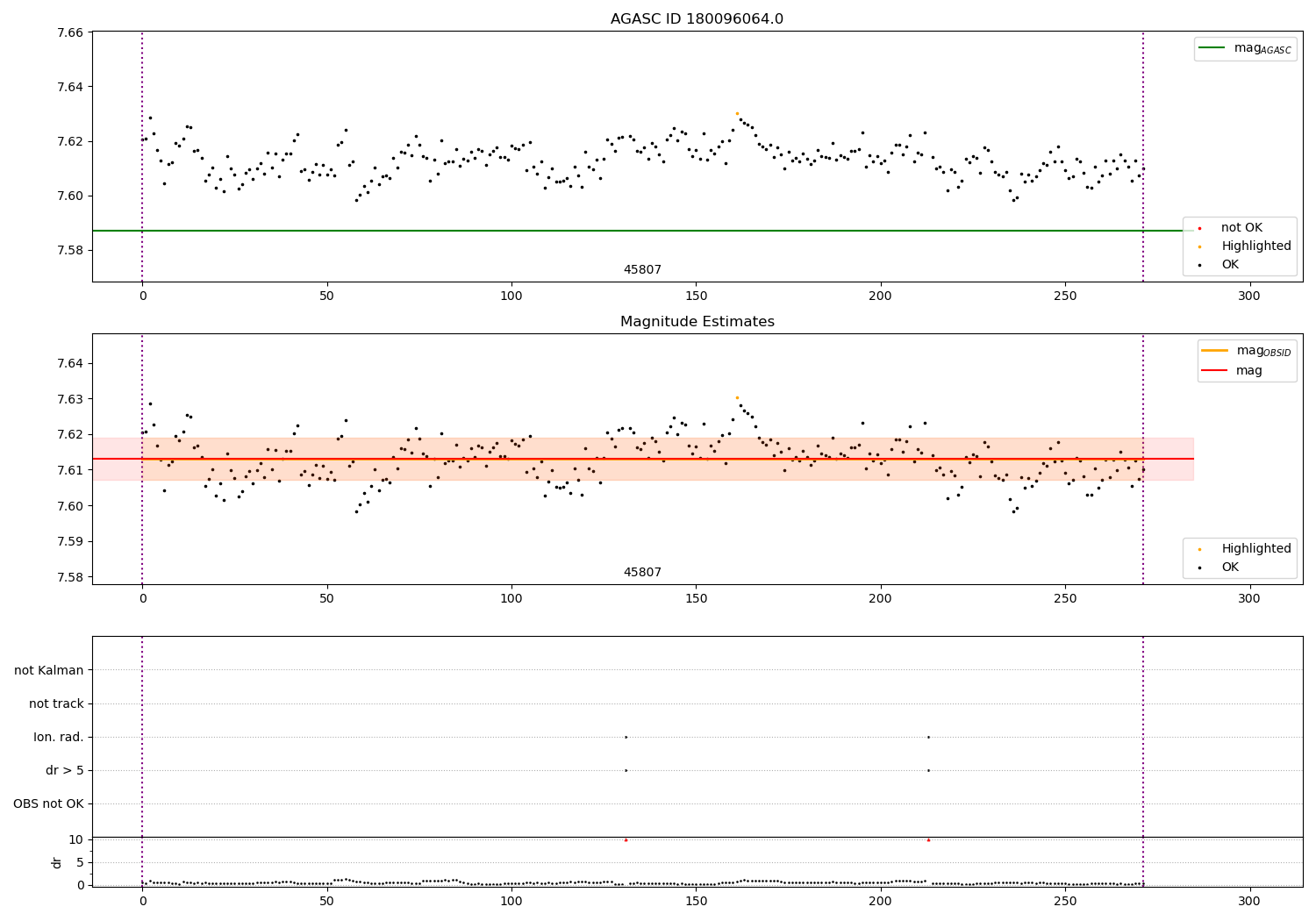The image size is (1316, 921).
Task: Click the Ion. rad. flag point near x=131
Action: point(626,737)
